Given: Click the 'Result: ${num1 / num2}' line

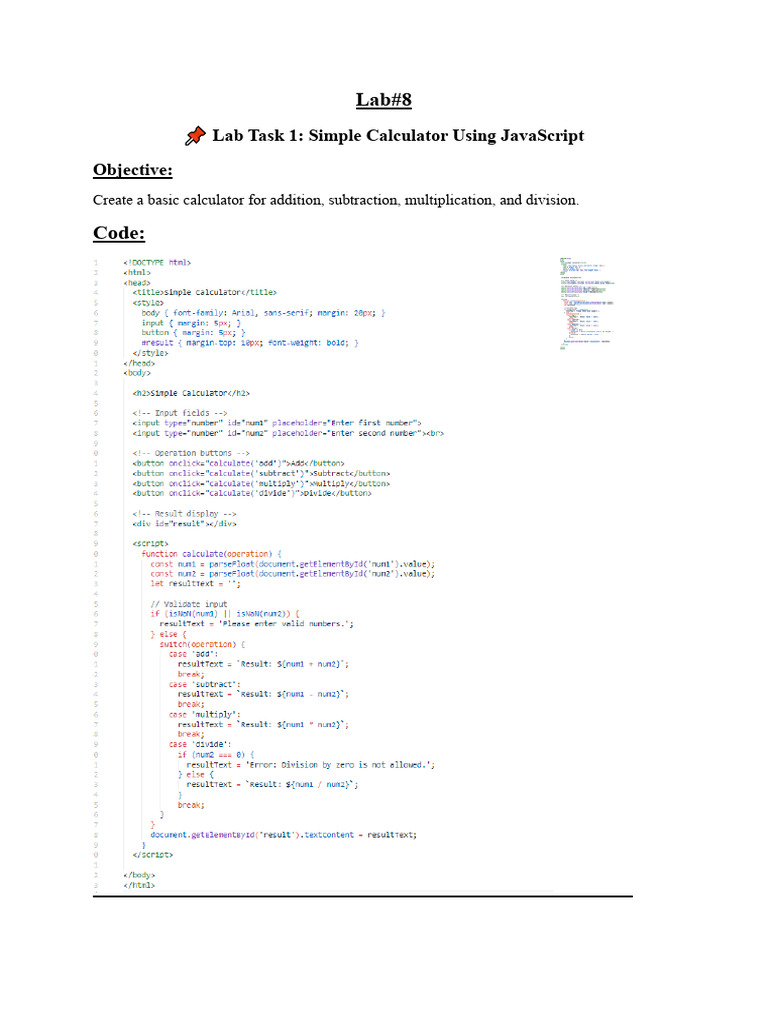Looking at the screenshot, I should point(272,785).
